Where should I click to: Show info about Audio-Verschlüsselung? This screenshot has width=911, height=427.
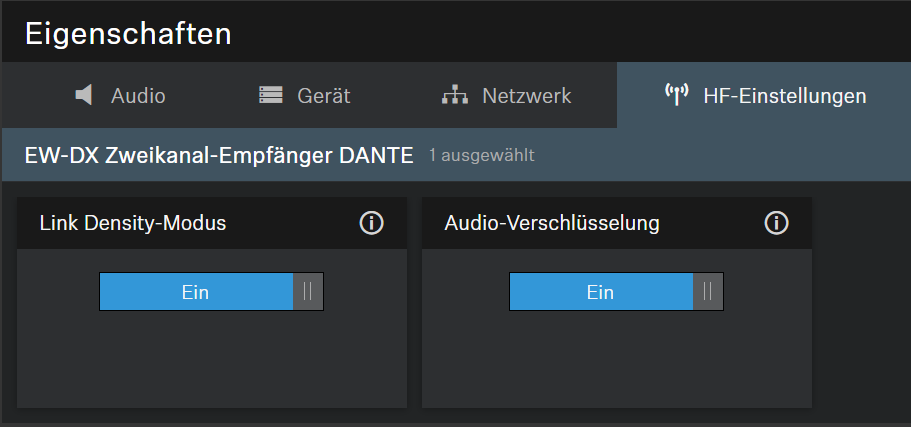pyautogui.click(x=776, y=223)
